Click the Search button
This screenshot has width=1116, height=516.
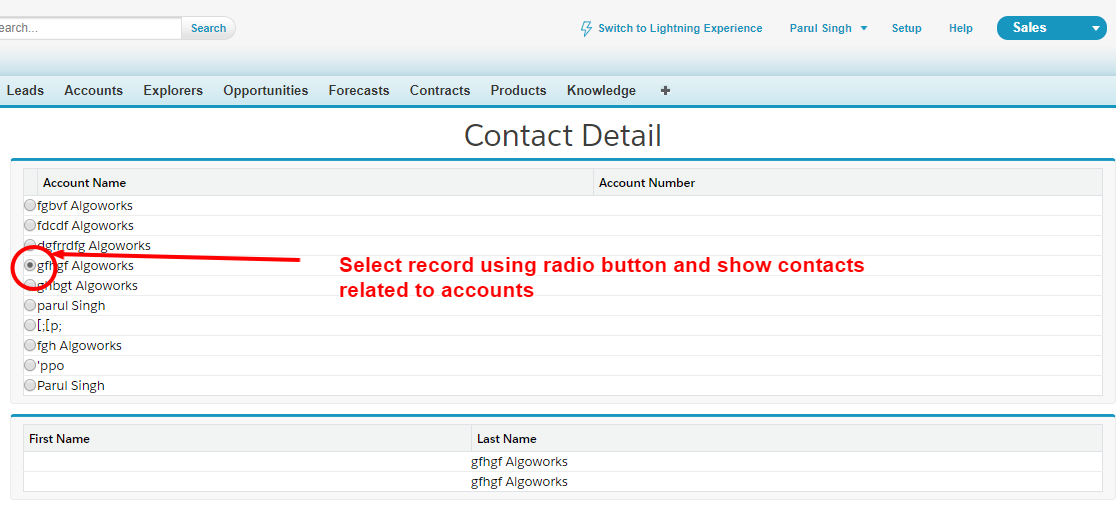click(x=208, y=28)
